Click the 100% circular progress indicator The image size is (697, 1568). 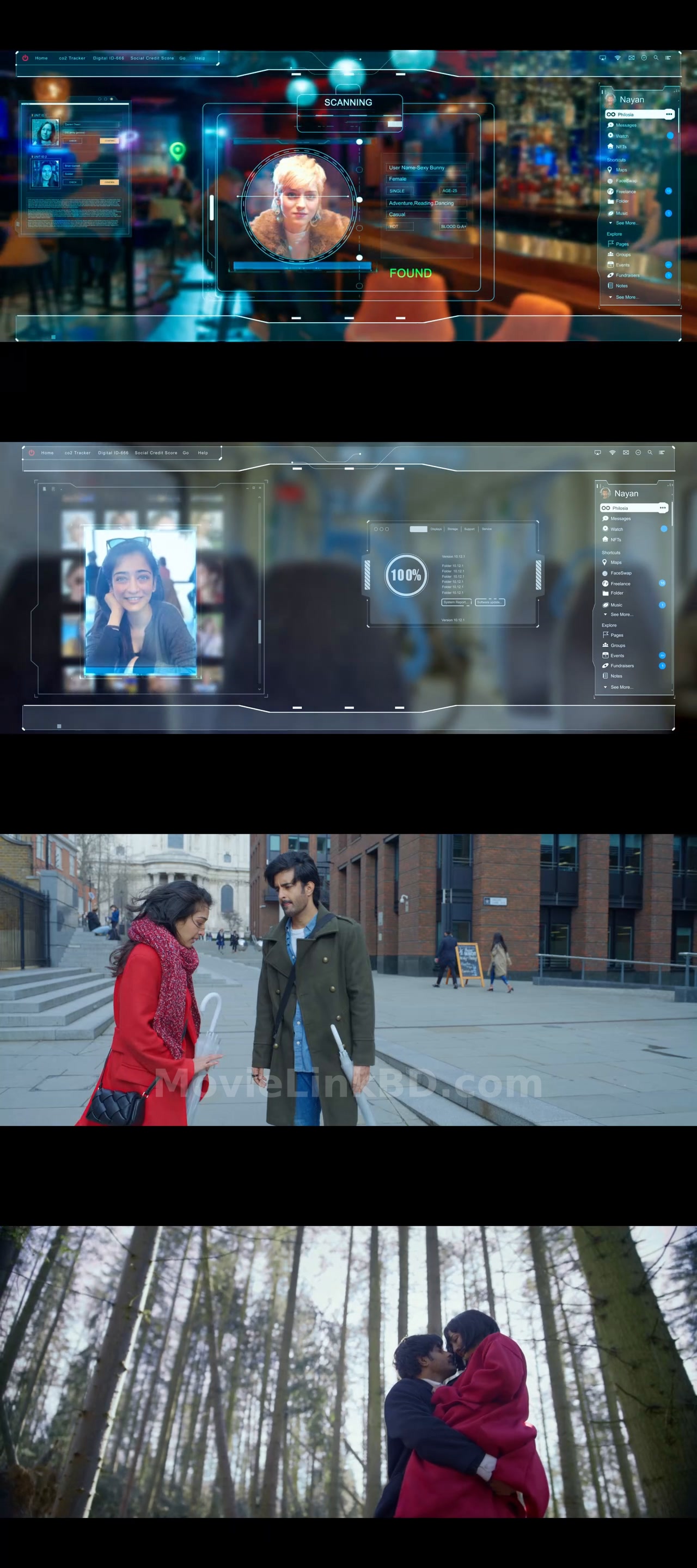406,574
